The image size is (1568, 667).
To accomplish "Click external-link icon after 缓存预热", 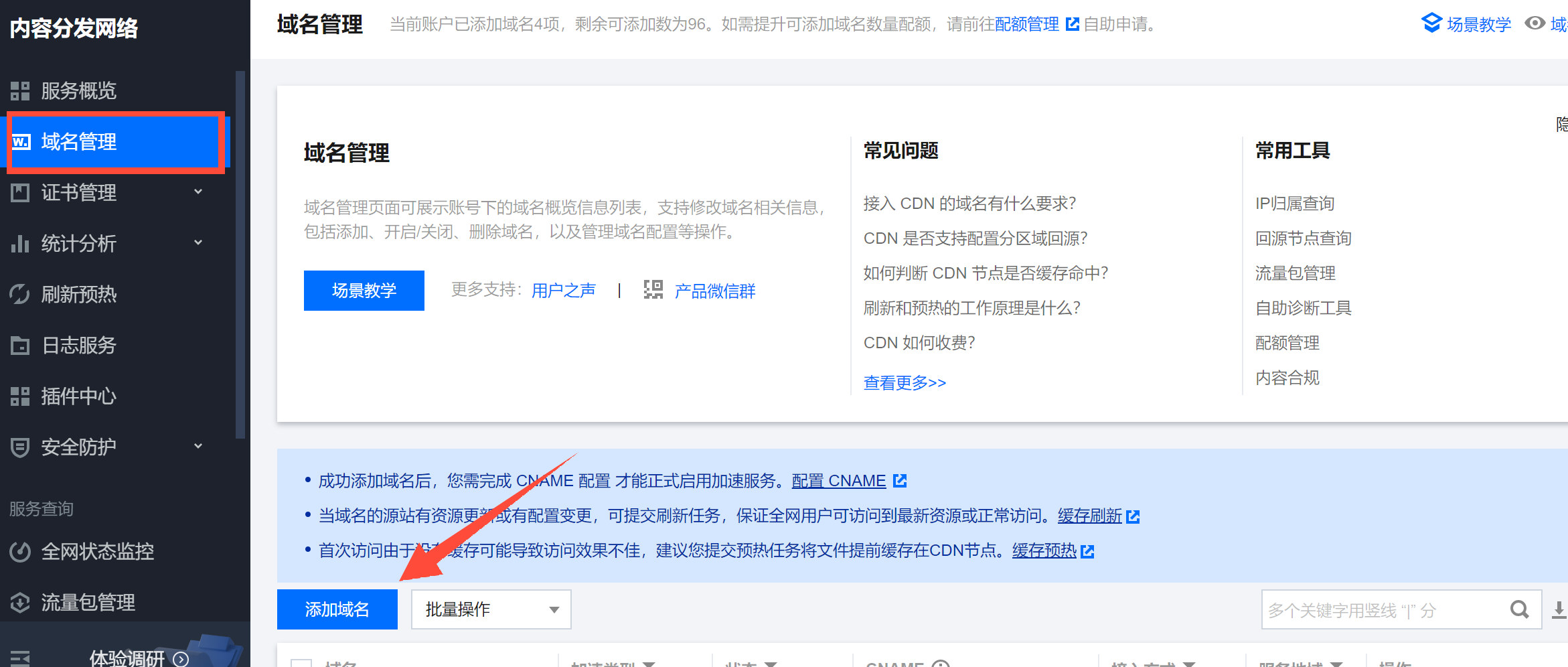I will pyautogui.click(x=1087, y=551).
